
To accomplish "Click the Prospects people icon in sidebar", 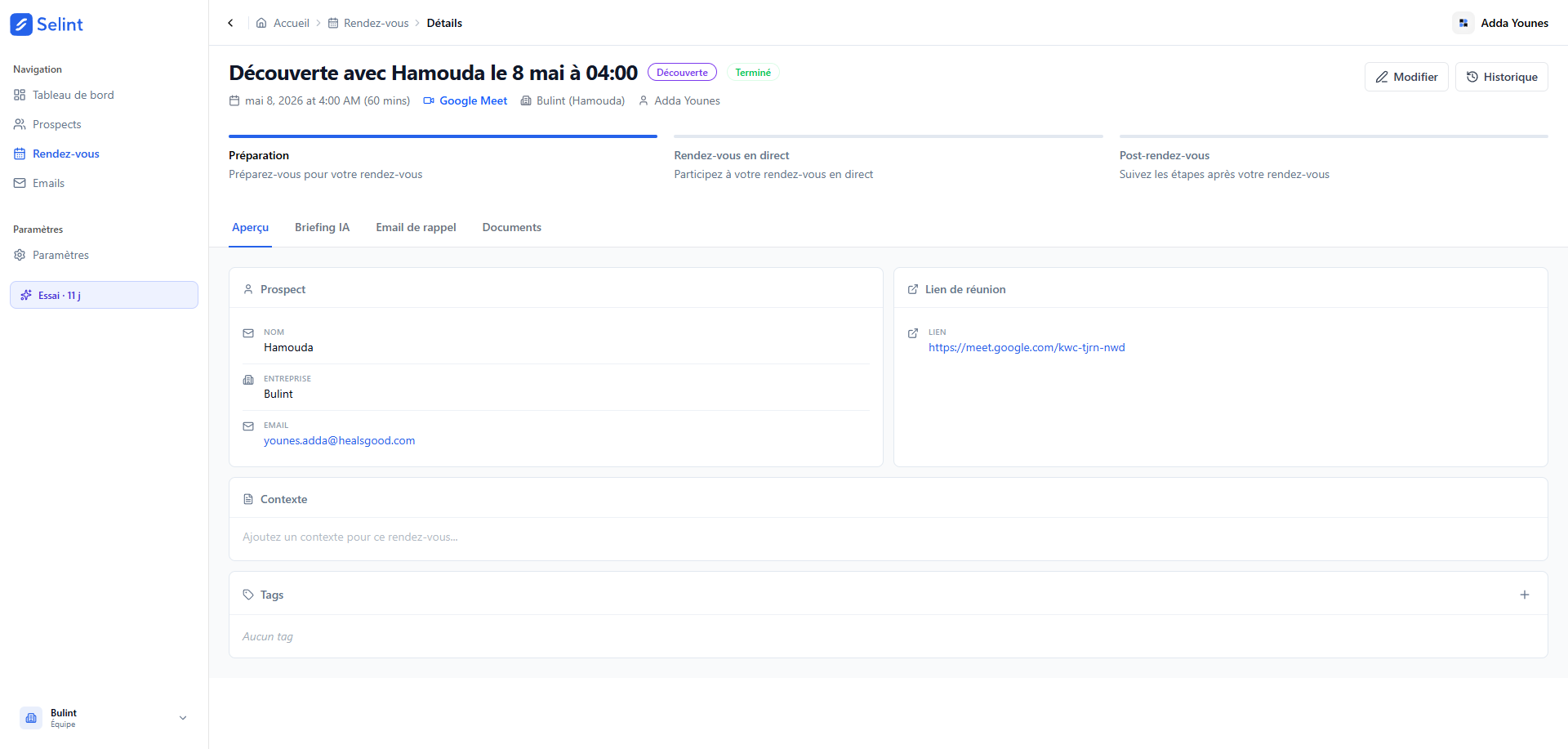I will click(x=20, y=124).
